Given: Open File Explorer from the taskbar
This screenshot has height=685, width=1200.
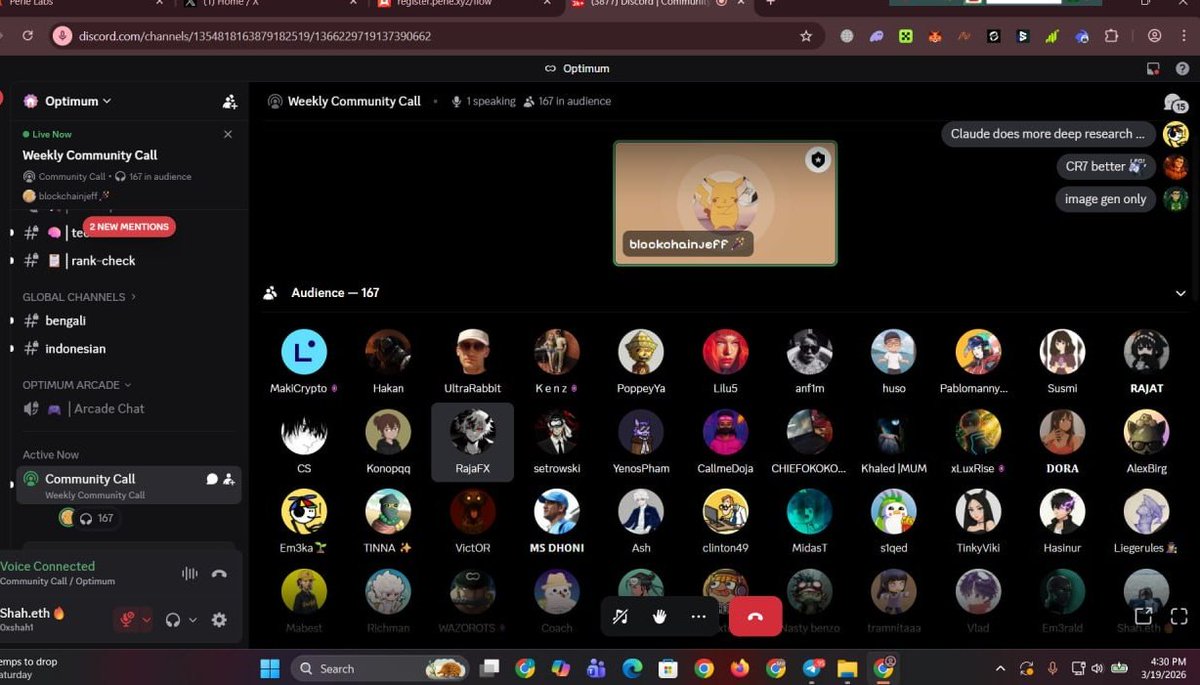Looking at the screenshot, I should pyautogui.click(x=847, y=668).
